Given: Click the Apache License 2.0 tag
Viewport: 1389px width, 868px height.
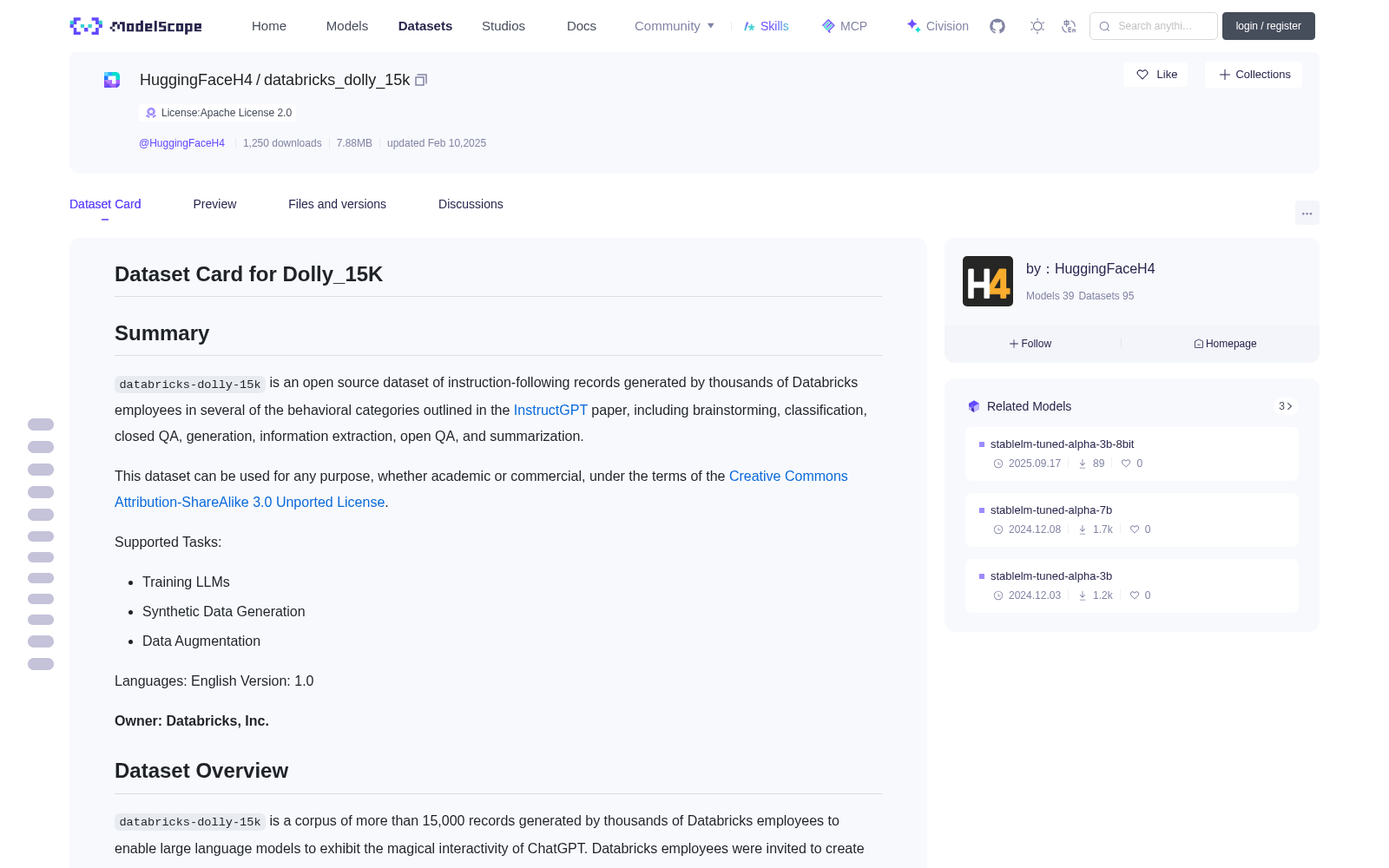Looking at the screenshot, I should coord(218,113).
